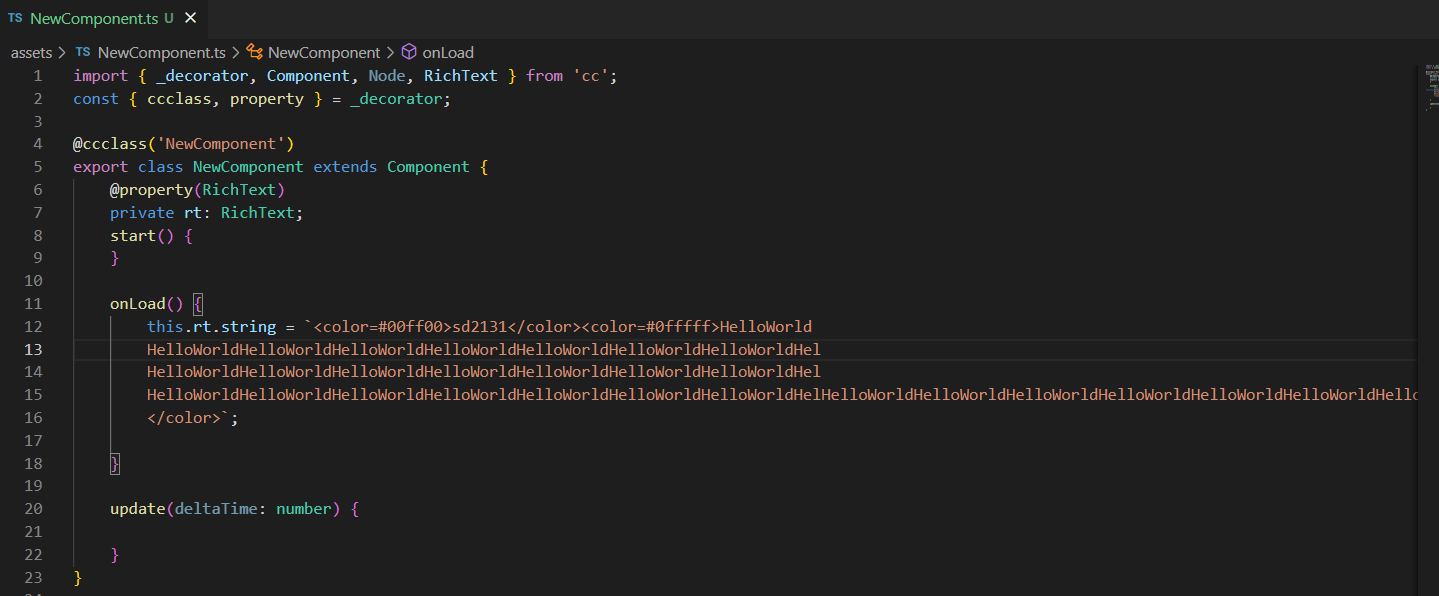
Task: Click the method cube icon beside onLoad
Action: [x=409, y=52]
